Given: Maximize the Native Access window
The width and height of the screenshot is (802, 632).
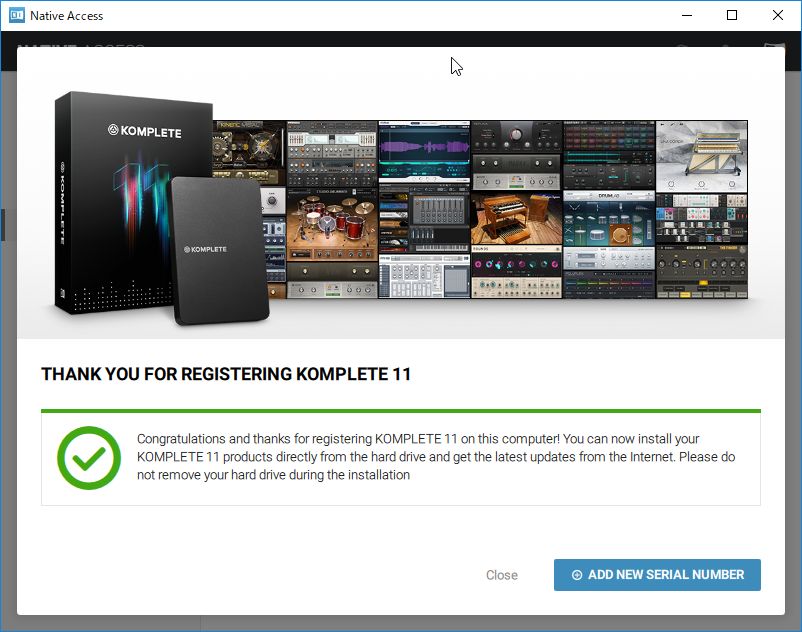Looking at the screenshot, I should [732, 15].
